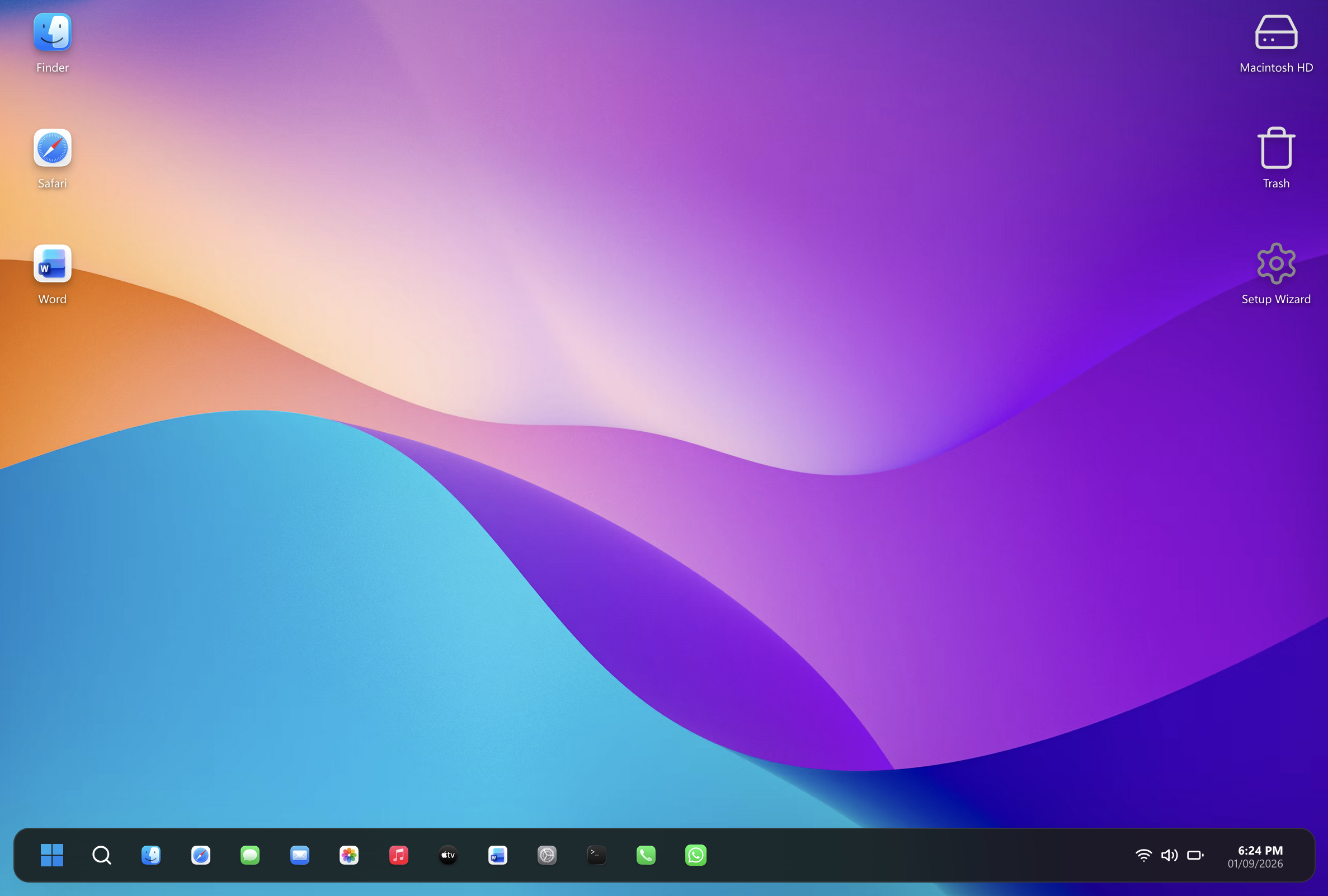
Task: Launch the Setup Wizard from the desktop
Action: 1275,264
